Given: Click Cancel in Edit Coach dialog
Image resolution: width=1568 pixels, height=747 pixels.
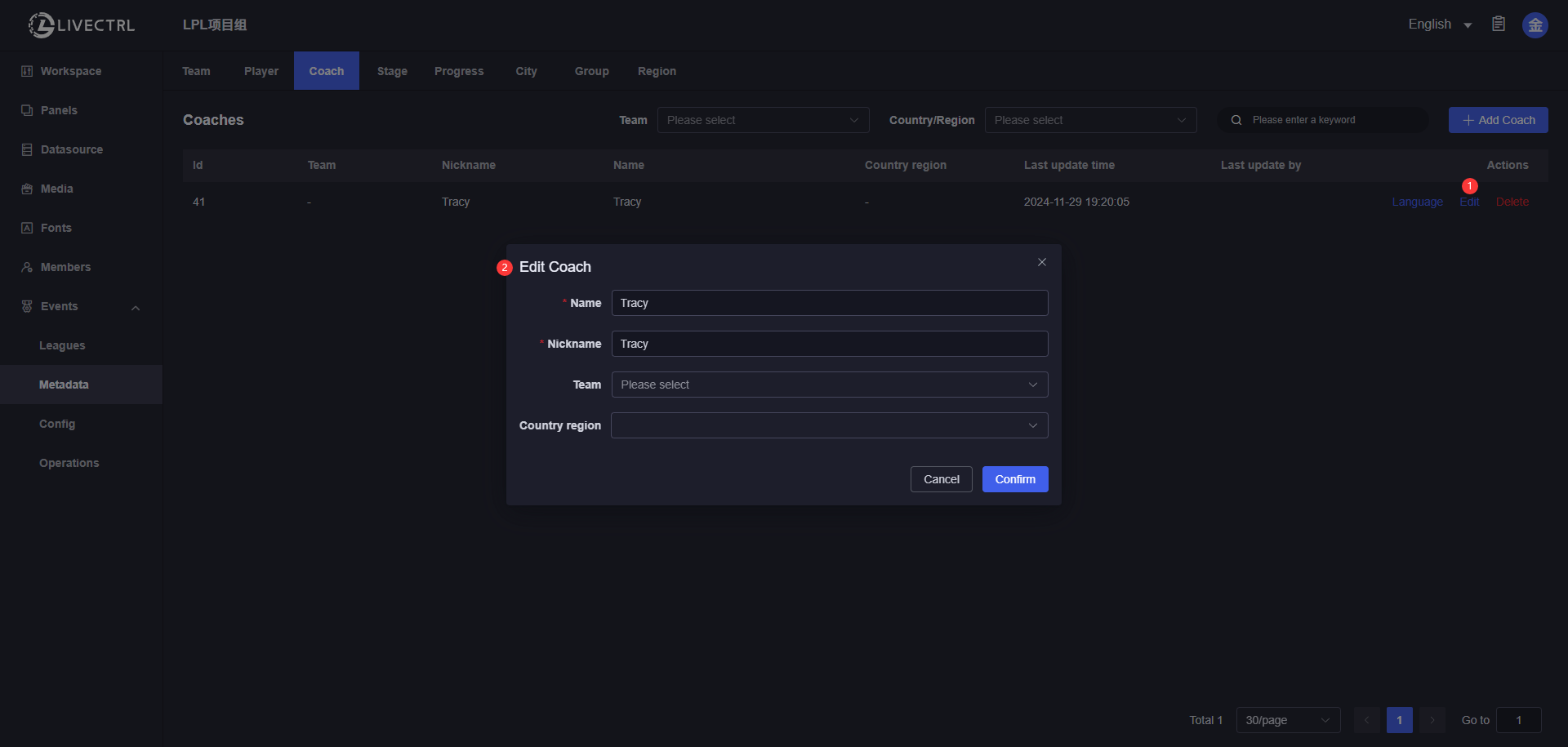Looking at the screenshot, I should click(941, 479).
